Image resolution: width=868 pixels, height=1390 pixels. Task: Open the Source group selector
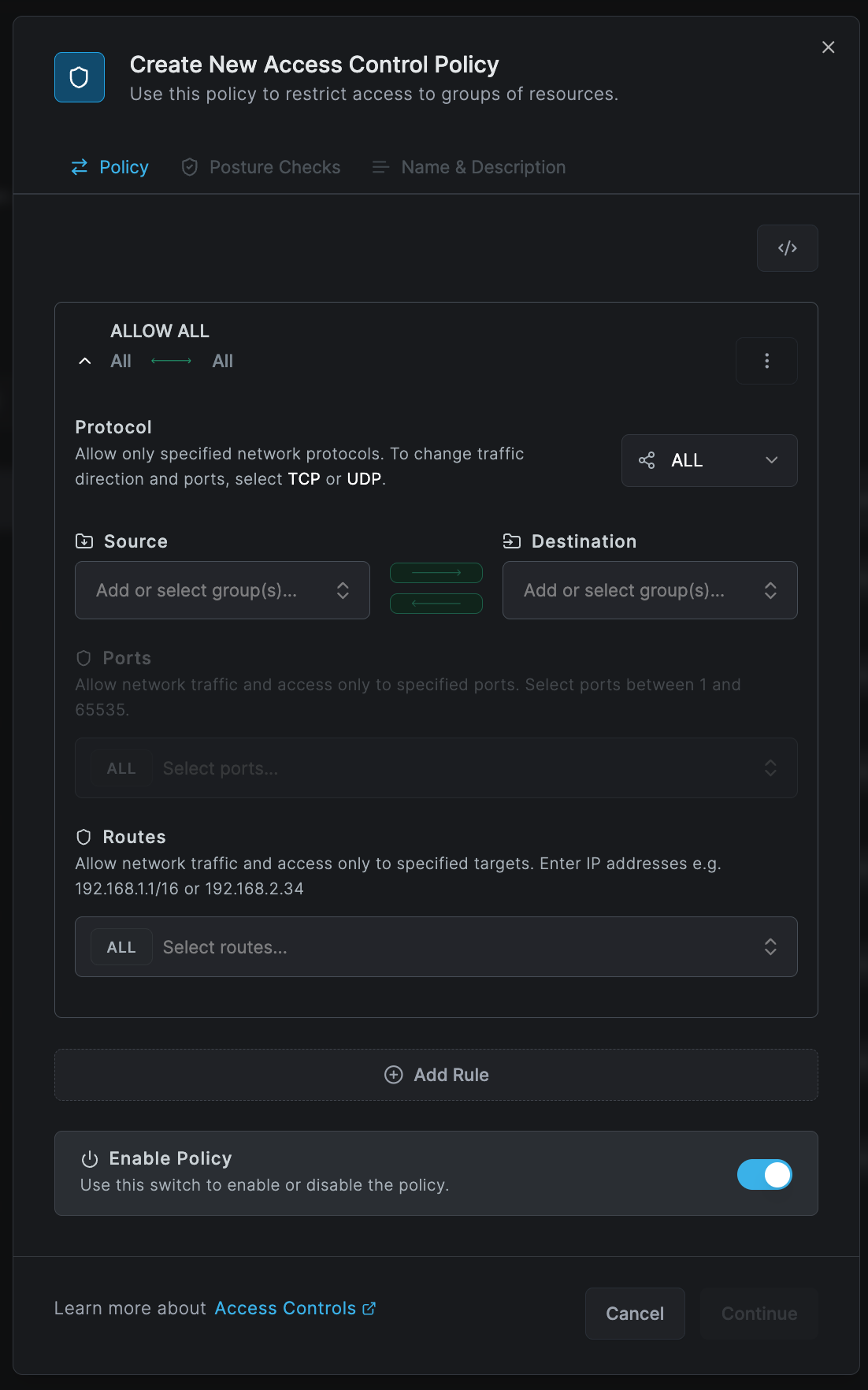(x=222, y=590)
